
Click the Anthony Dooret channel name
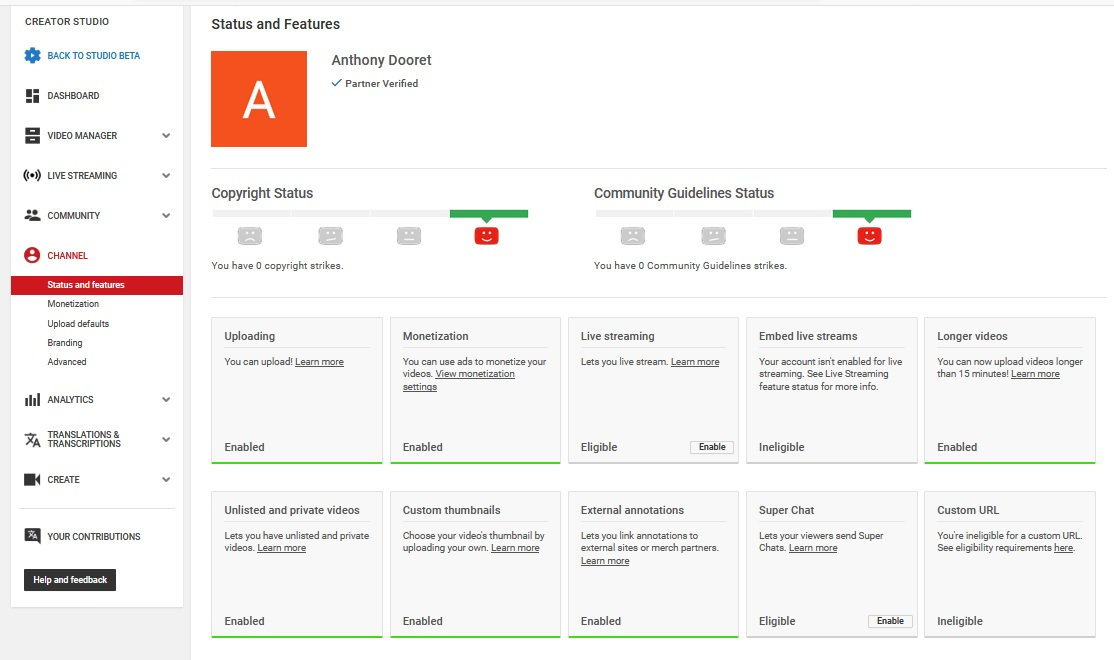tap(382, 60)
